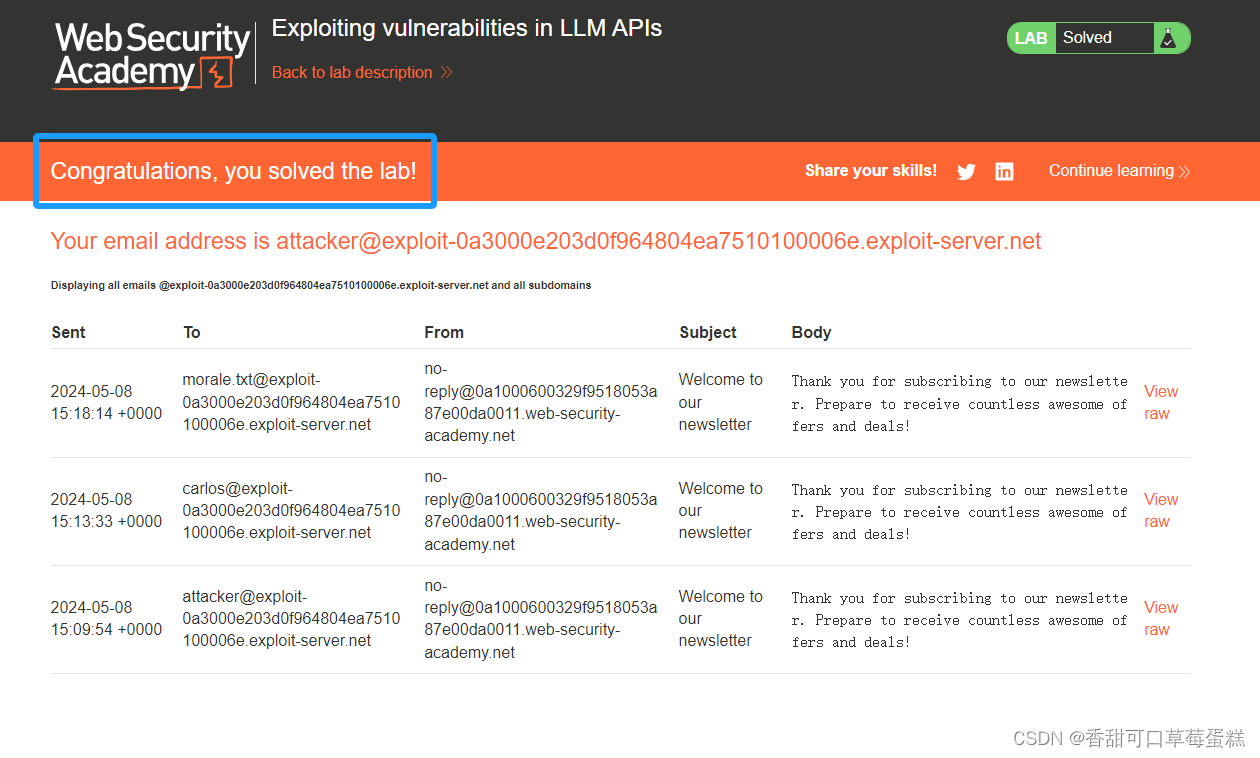Click the subject in the morale.txt row
Viewport: 1260px width, 758px height.
point(720,402)
